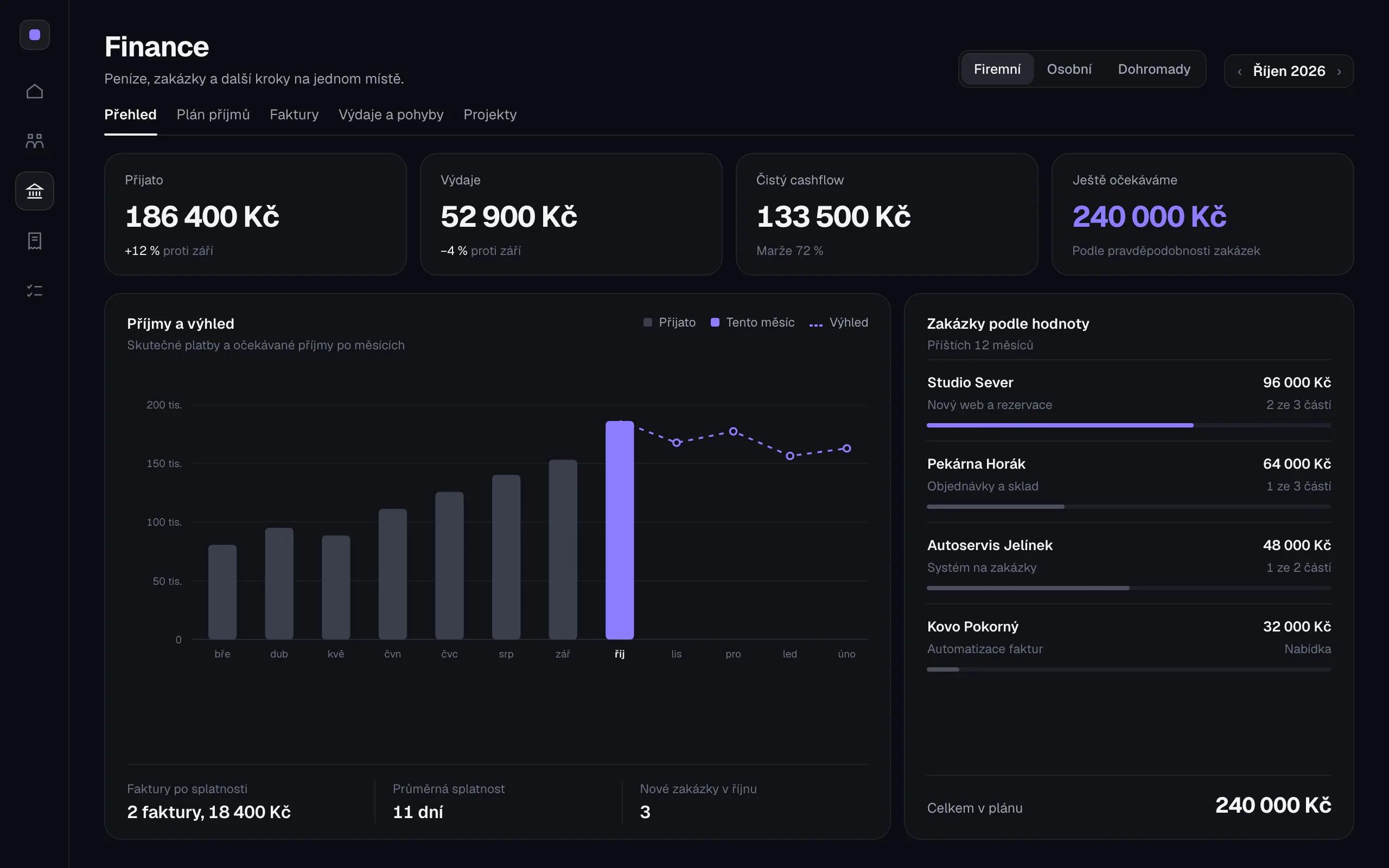This screenshot has height=868, width=1389.
Task: Click the Celkem v plánu 240 000 Kč total
Action: tap(1273, 806)
